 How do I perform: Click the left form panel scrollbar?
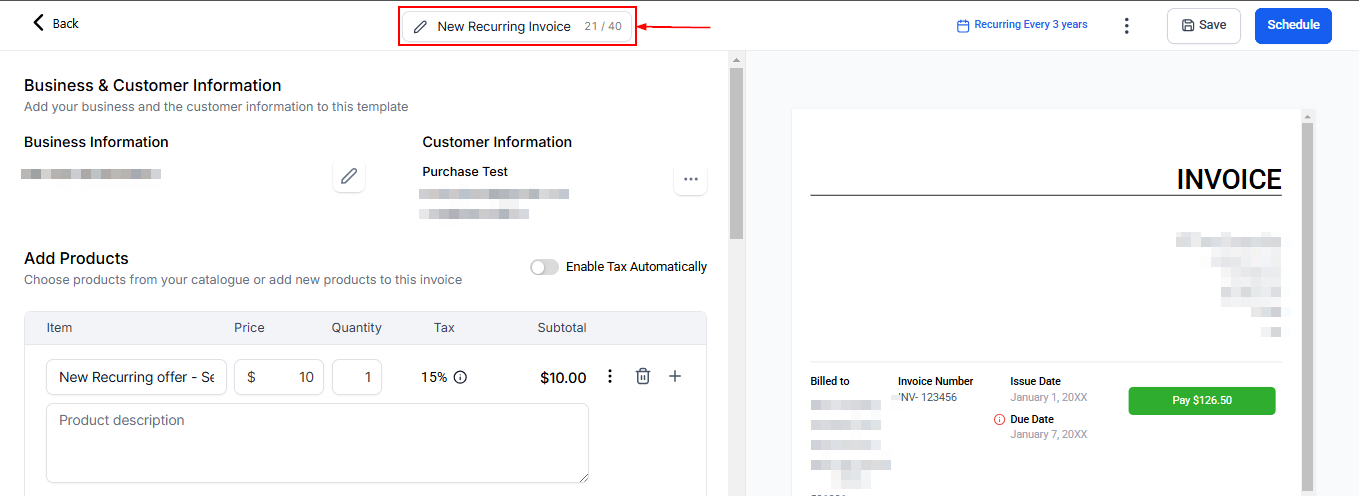click(736, 153)
